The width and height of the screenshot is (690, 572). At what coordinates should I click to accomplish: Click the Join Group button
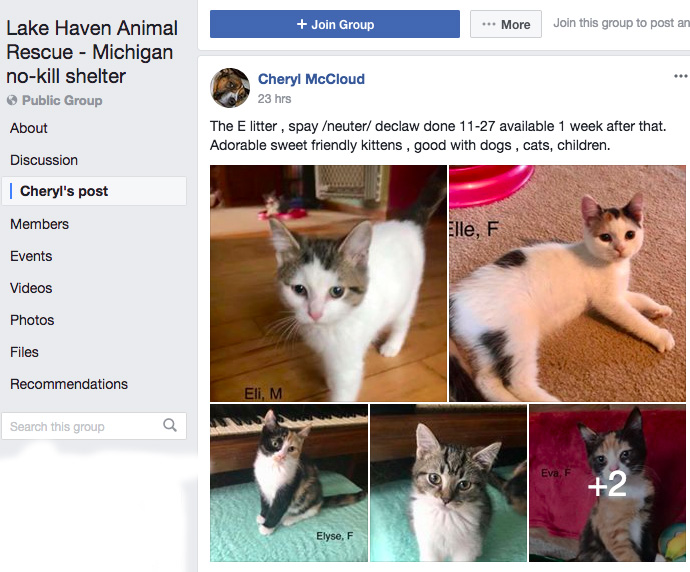coord(335,24)
